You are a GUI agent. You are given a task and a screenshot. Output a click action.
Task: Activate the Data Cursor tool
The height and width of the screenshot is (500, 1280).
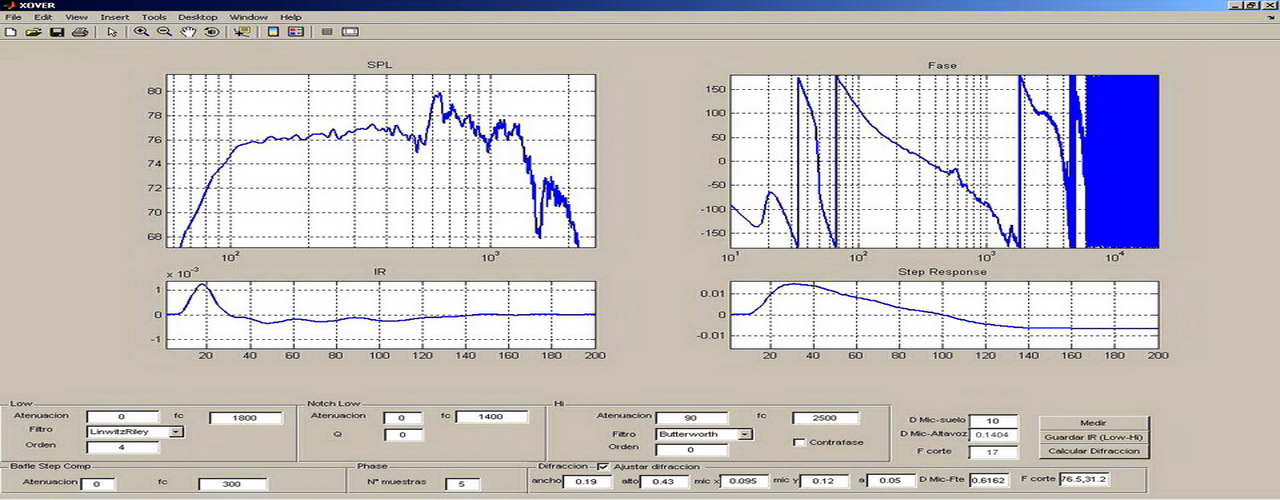(241, 32)
